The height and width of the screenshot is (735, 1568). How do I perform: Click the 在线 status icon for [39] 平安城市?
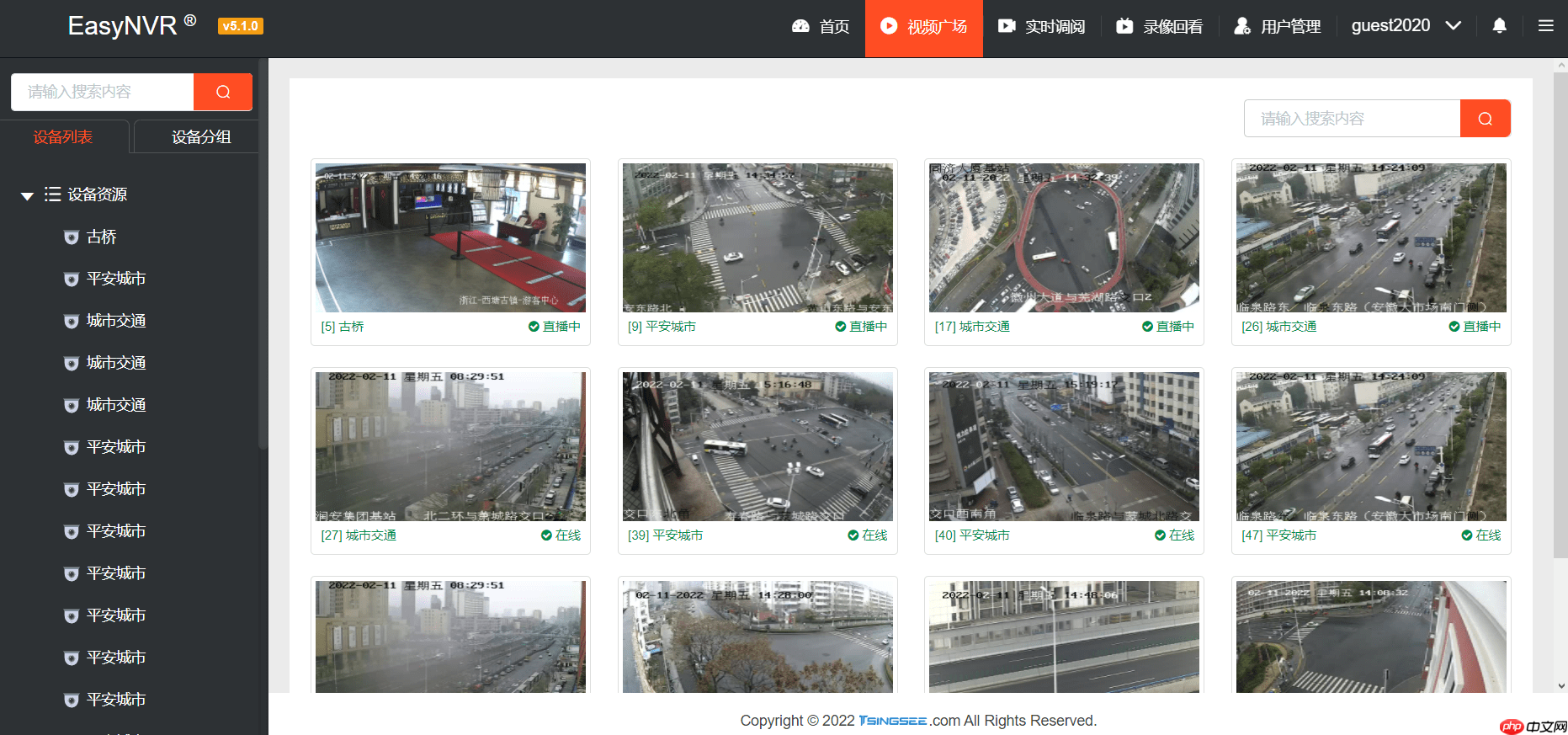click(853, 535)
